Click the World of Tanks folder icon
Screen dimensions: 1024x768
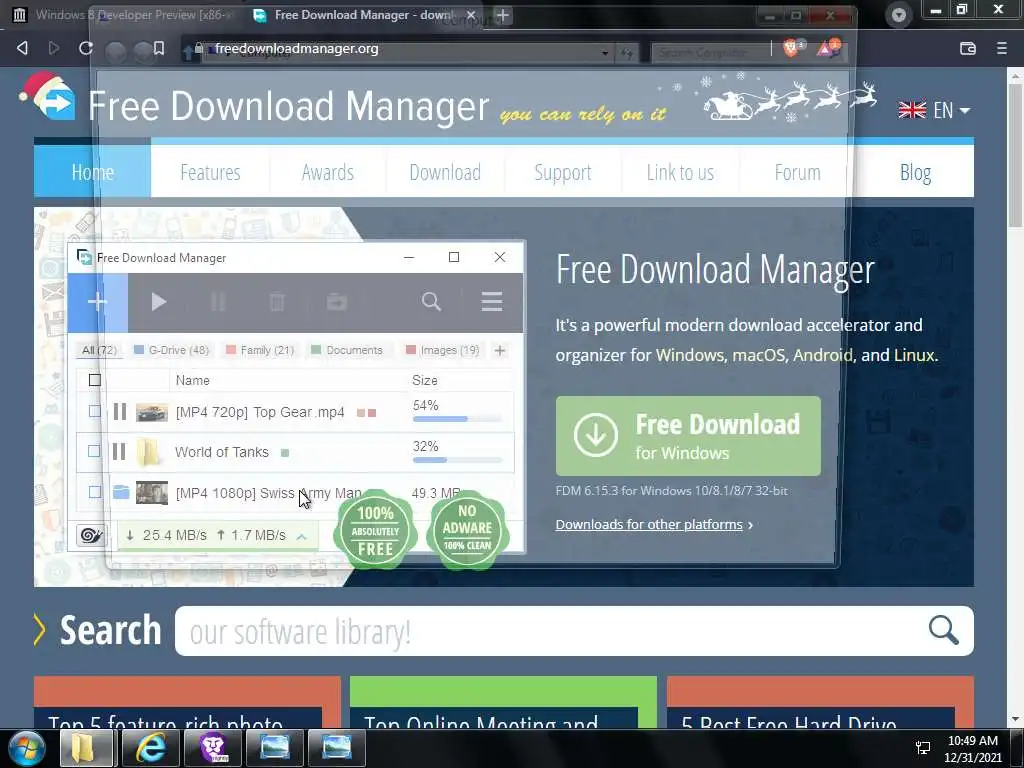pos(148,451)
